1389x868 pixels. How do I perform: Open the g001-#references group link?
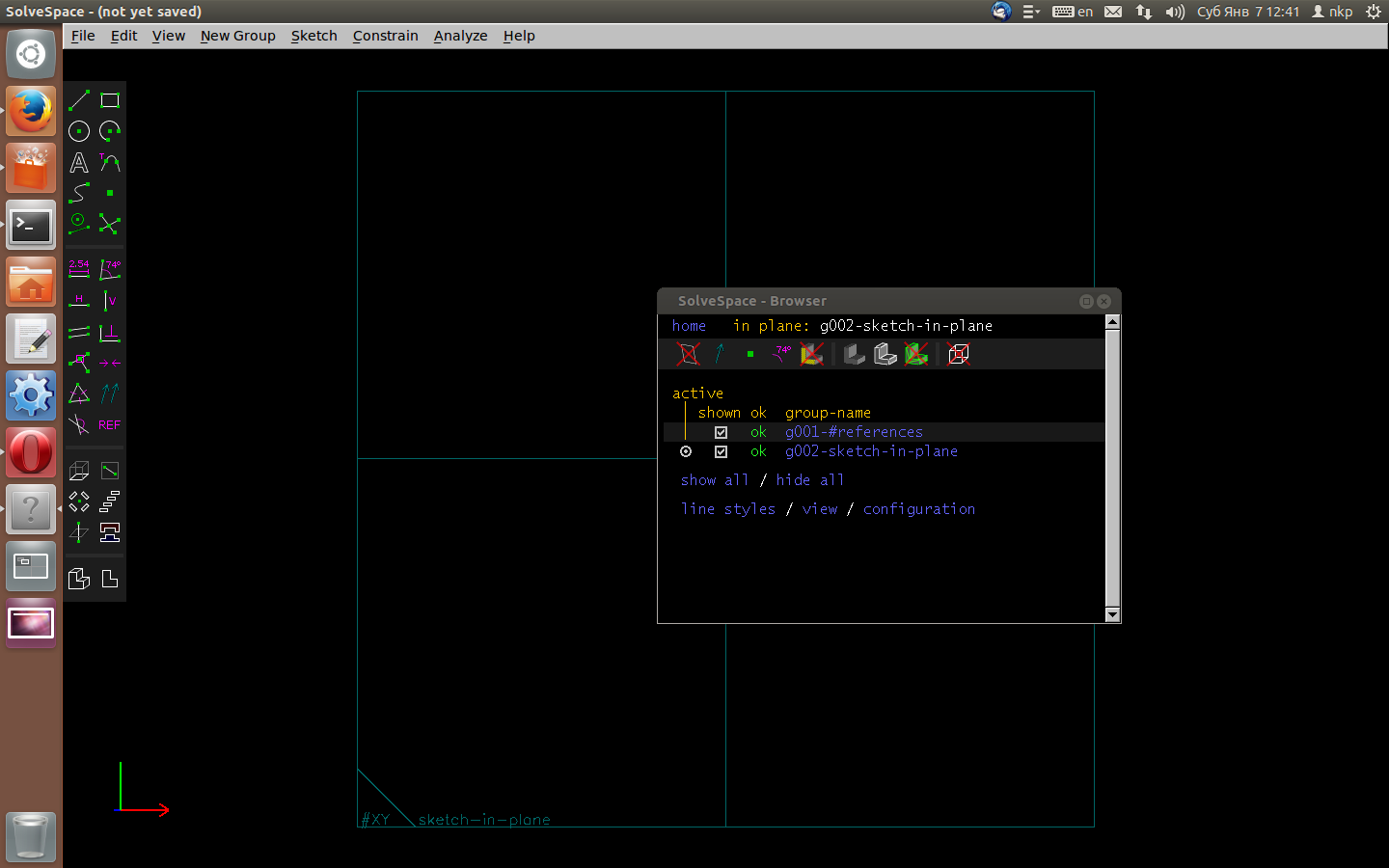[x=854, y=432]
